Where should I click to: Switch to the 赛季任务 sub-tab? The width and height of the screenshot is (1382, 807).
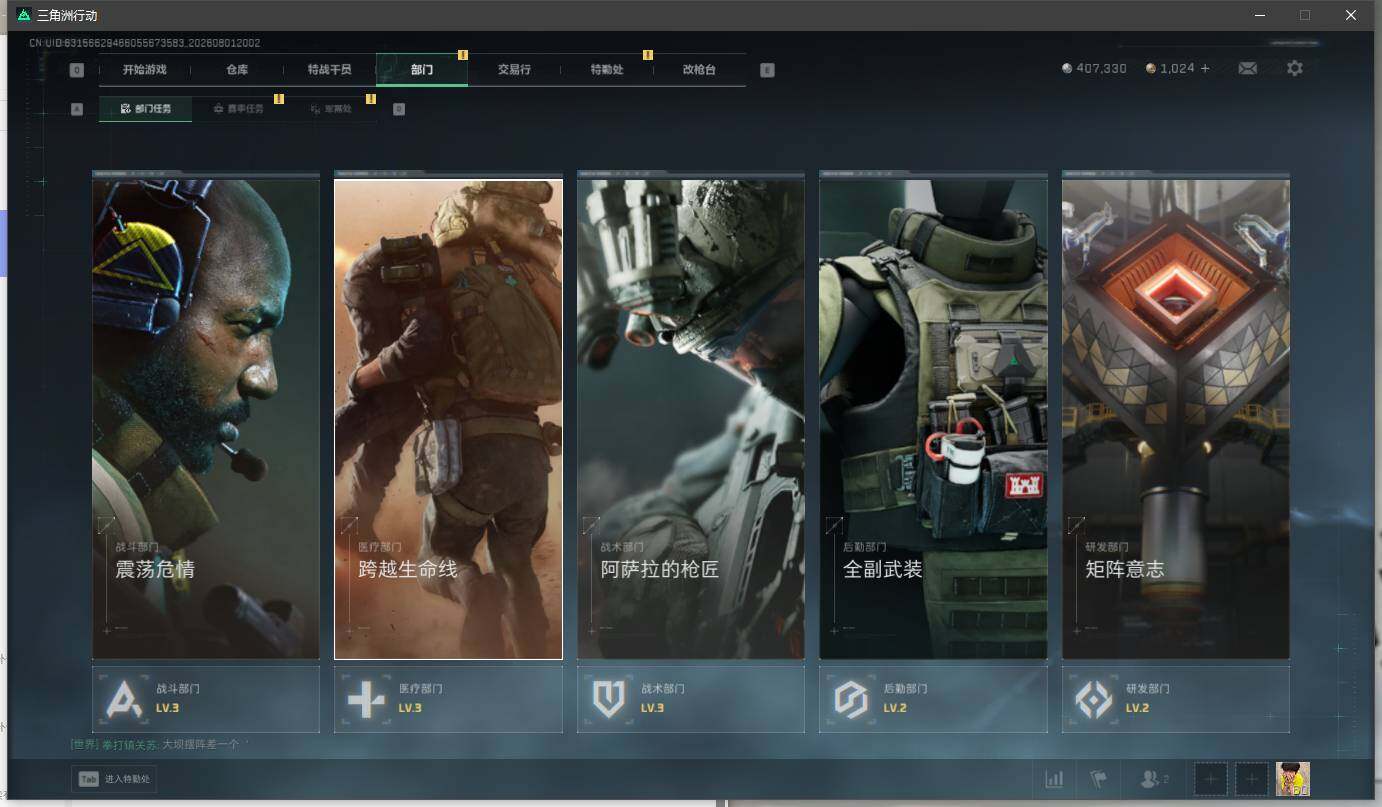[239, 109]
